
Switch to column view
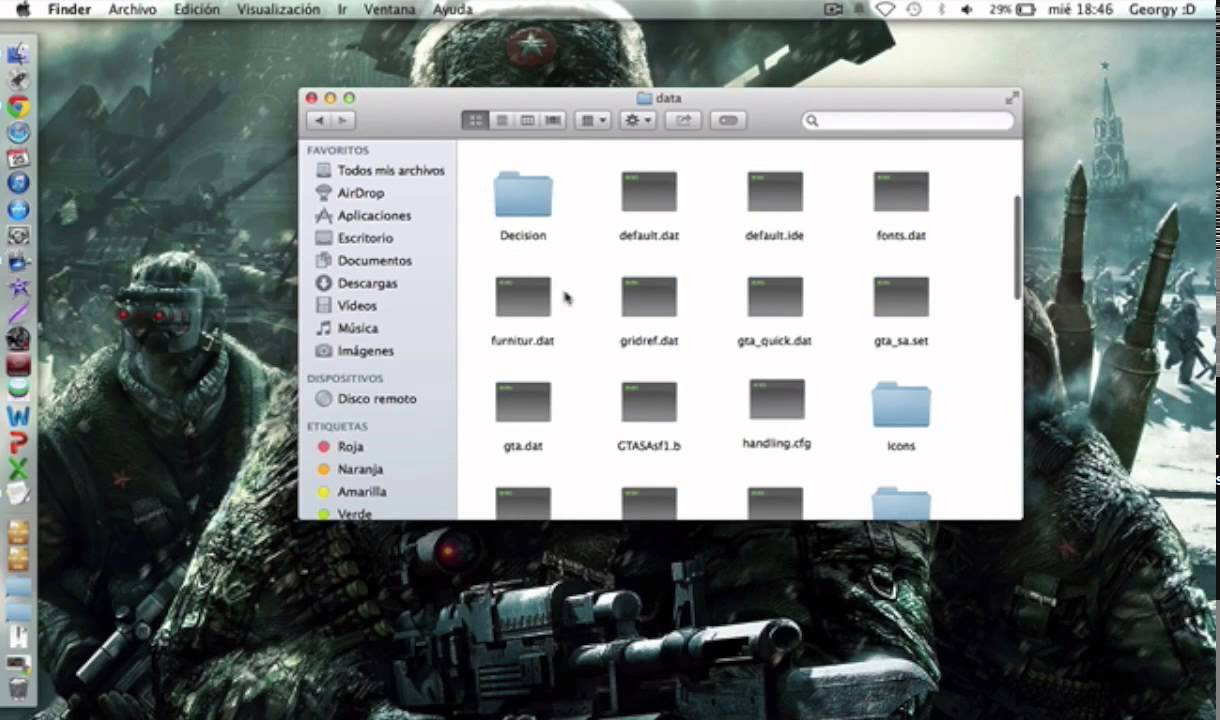527,120
